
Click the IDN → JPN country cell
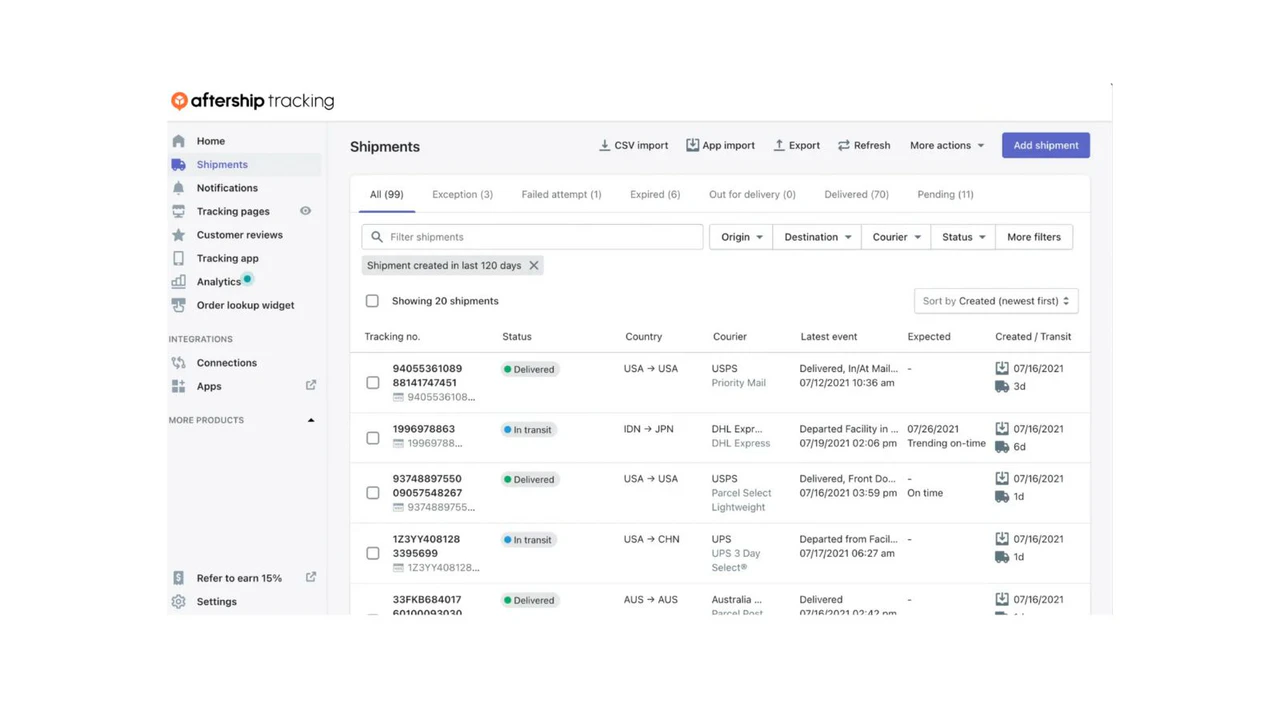tap(648, 429)
